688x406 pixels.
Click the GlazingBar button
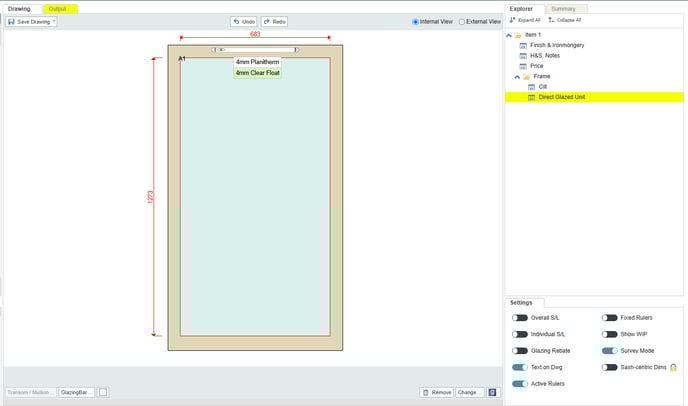[x=76, y=393]
